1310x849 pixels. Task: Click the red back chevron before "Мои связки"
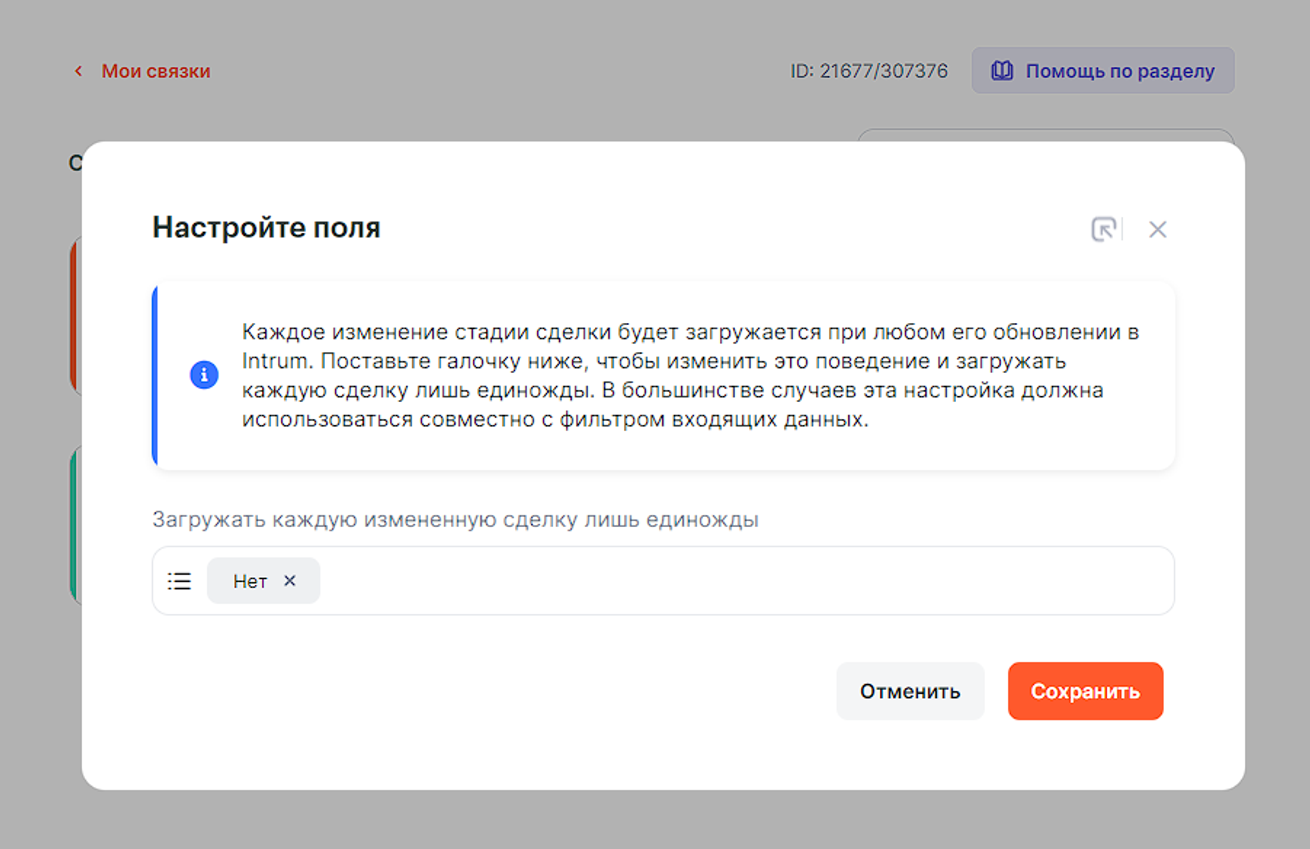point(78,71)
